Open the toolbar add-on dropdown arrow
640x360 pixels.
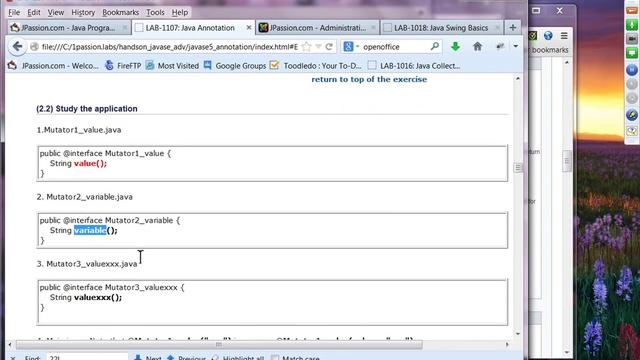516,47
